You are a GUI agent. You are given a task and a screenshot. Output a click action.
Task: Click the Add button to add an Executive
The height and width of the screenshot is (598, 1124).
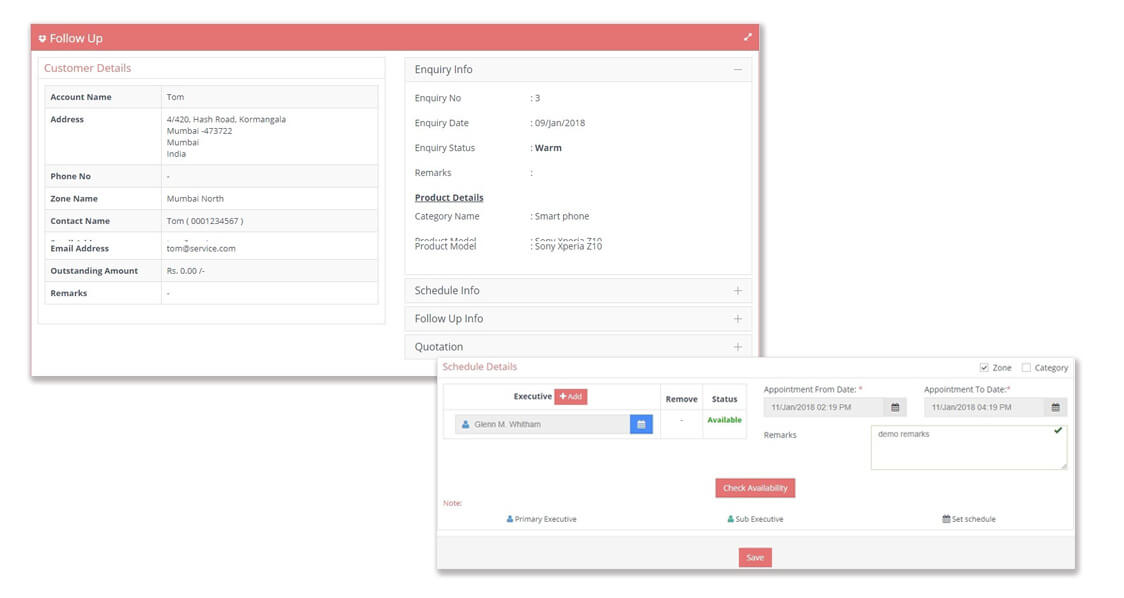[571, 397]
